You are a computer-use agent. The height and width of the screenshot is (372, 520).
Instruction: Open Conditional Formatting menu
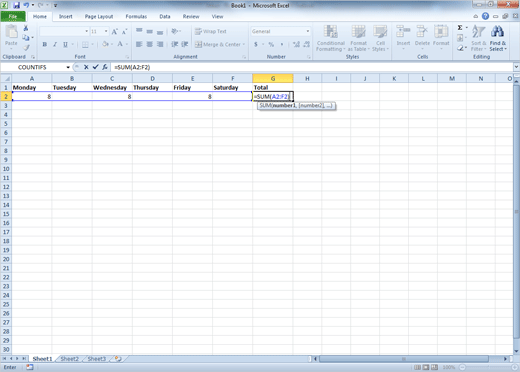[x=331, y=38]
